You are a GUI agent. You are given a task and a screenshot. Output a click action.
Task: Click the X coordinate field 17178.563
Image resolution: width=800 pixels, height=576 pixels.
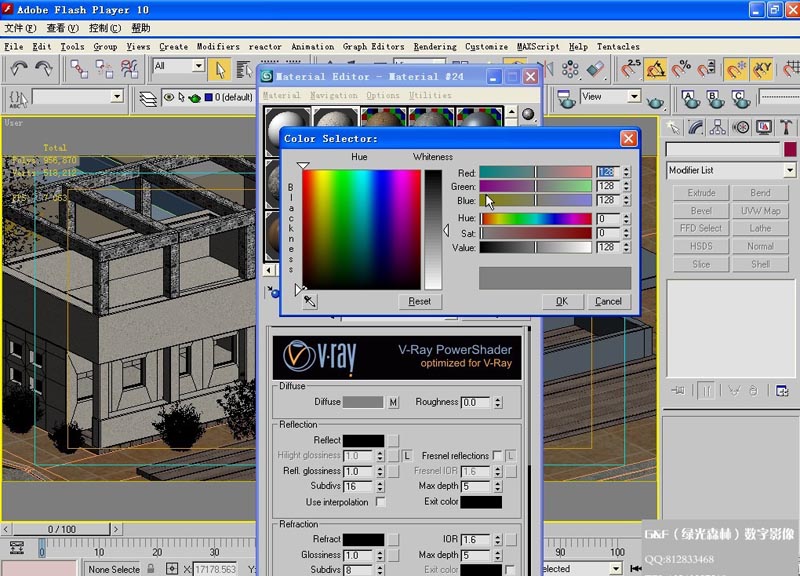(x=215, y=569)
